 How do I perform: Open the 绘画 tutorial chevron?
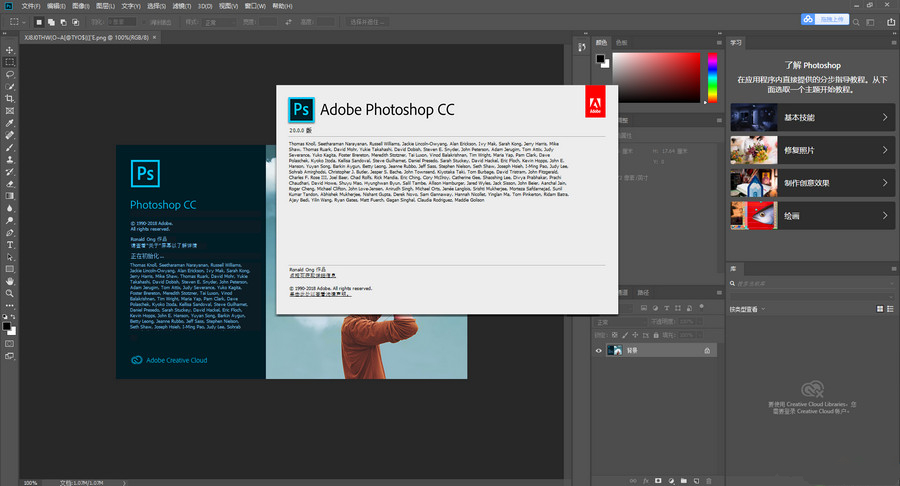pos(885,215)
